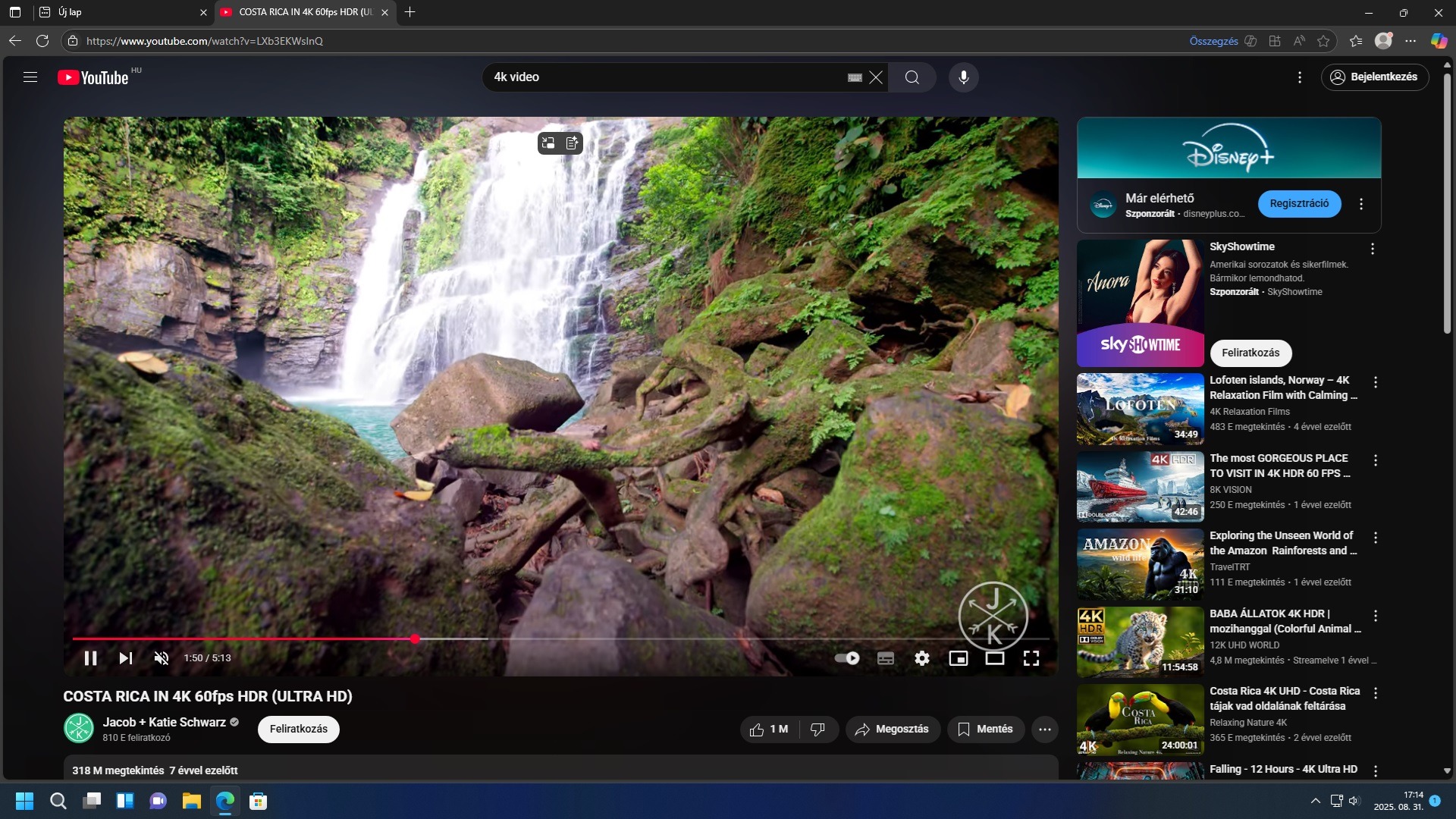The height and width of the screenshot is (819, 1456).
Task: Open the Amazon Rainforests video thumbnail
Action: (1140, 564)
